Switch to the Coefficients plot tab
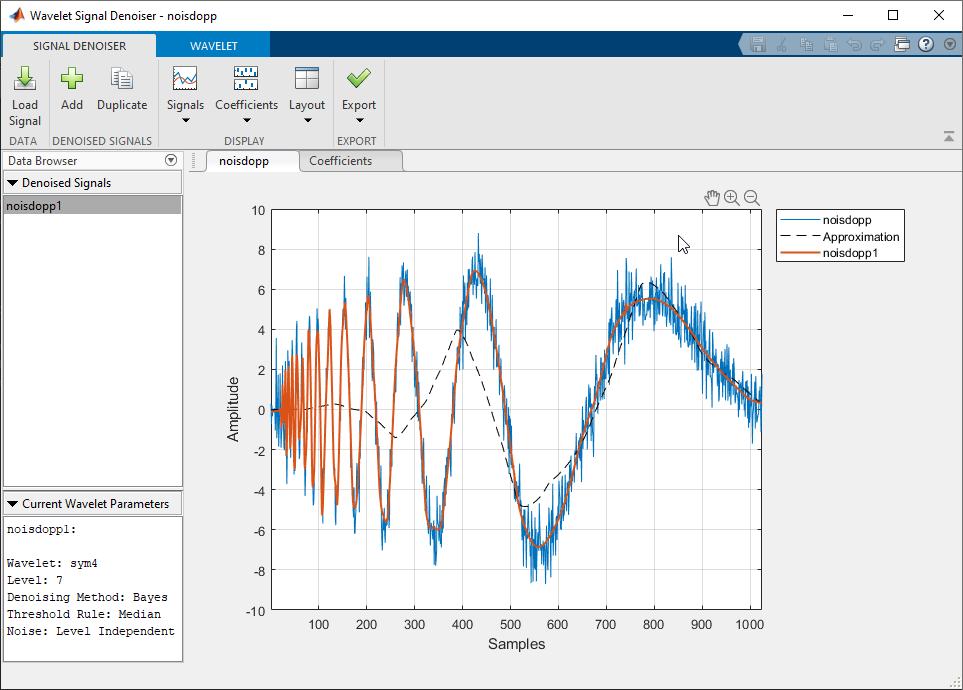 (x=340, y=161)
